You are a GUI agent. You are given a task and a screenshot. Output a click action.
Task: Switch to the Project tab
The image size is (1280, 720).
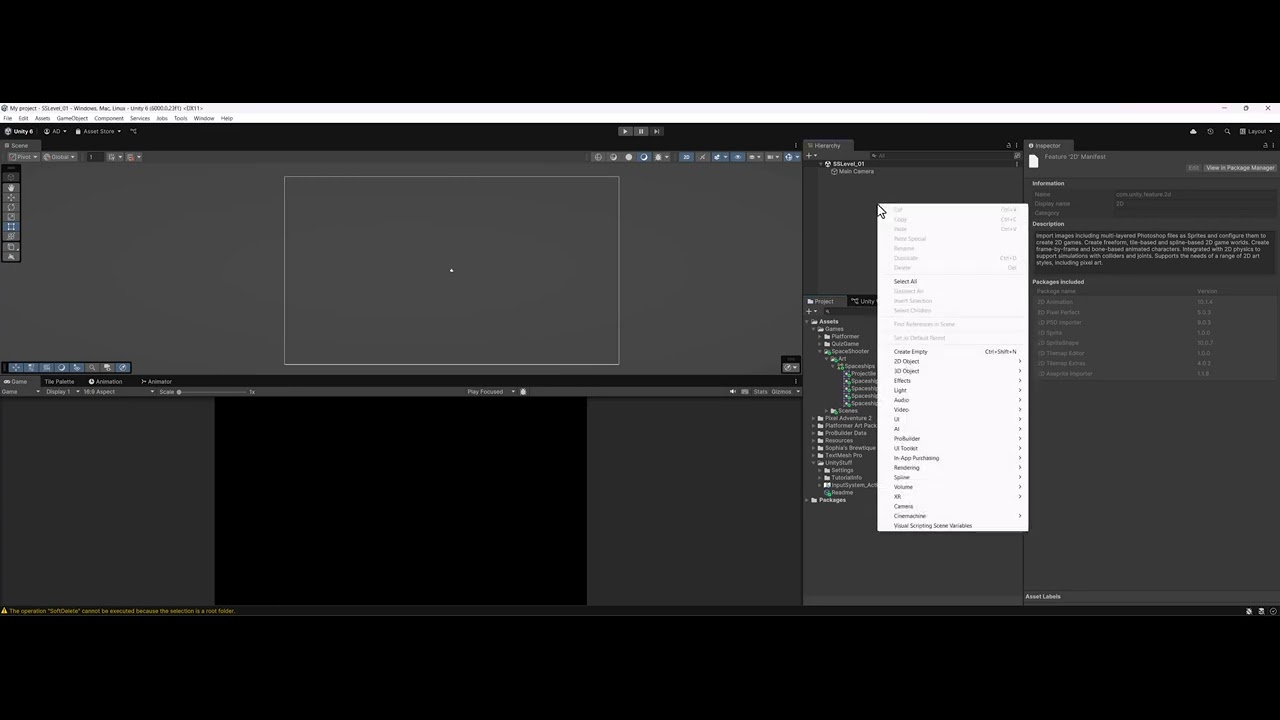pos(823,301)
